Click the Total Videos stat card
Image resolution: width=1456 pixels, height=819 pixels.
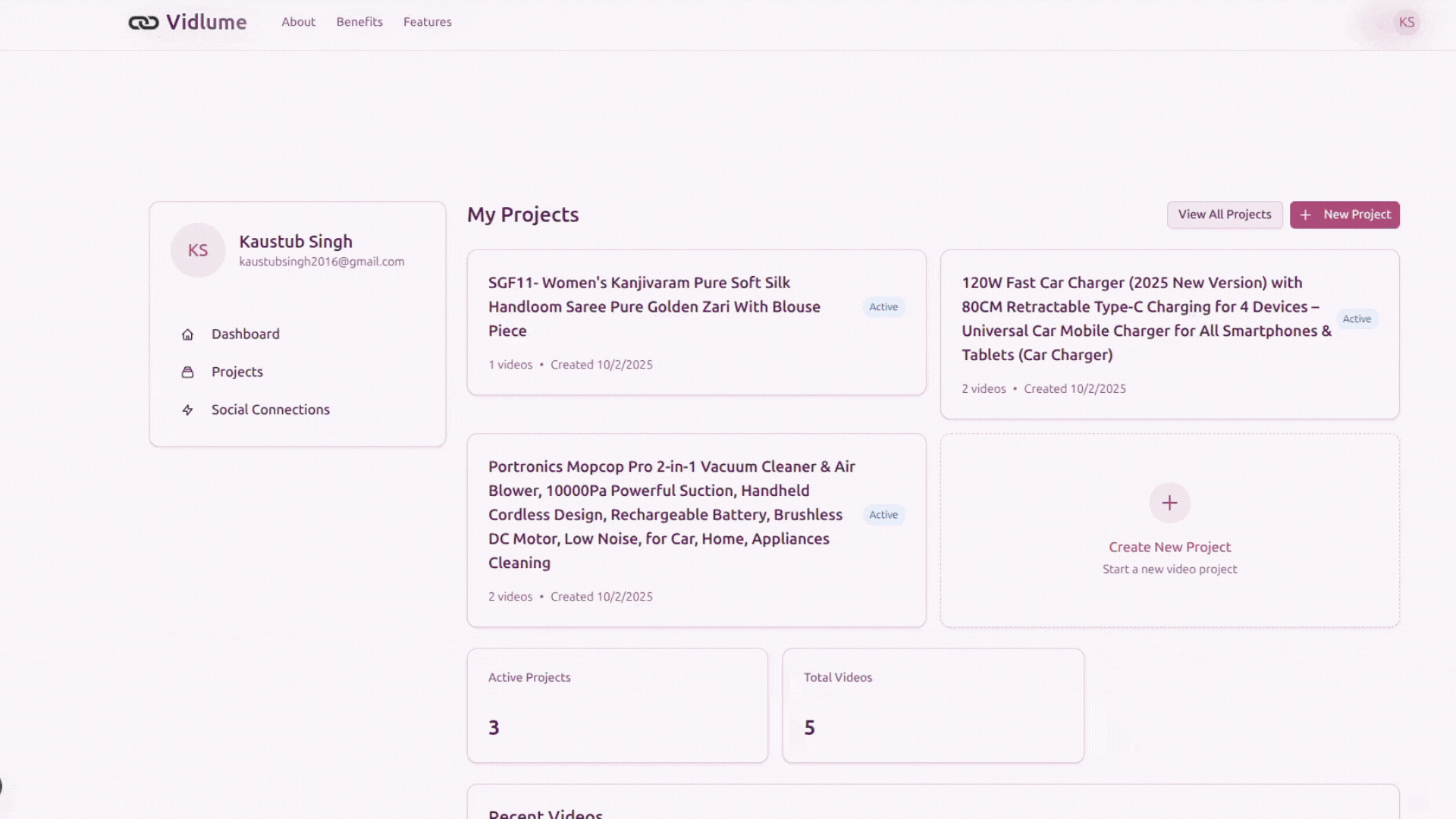click(932, 705)
